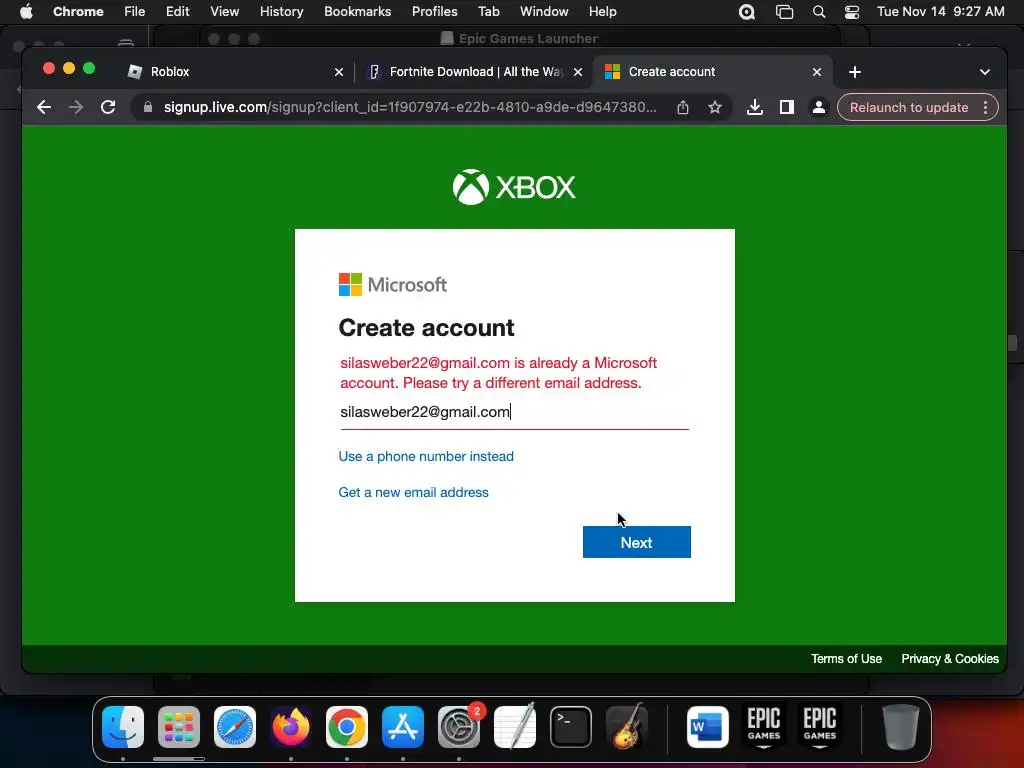The height and width of the screenshot is (768, 1024).
Task: Open GarageBand from the Dock
Action: tap(627, 727)
